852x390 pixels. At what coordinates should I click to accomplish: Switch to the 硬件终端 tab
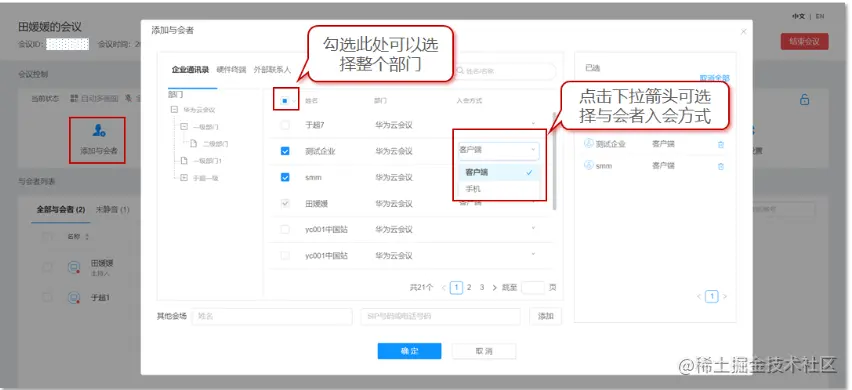[x=231, y=70]
